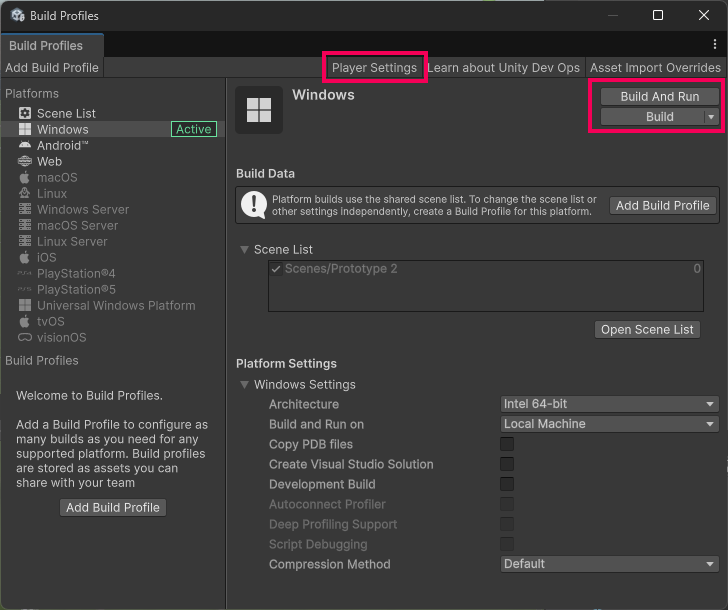Click the Open Scene List button

tap(647, 330)
